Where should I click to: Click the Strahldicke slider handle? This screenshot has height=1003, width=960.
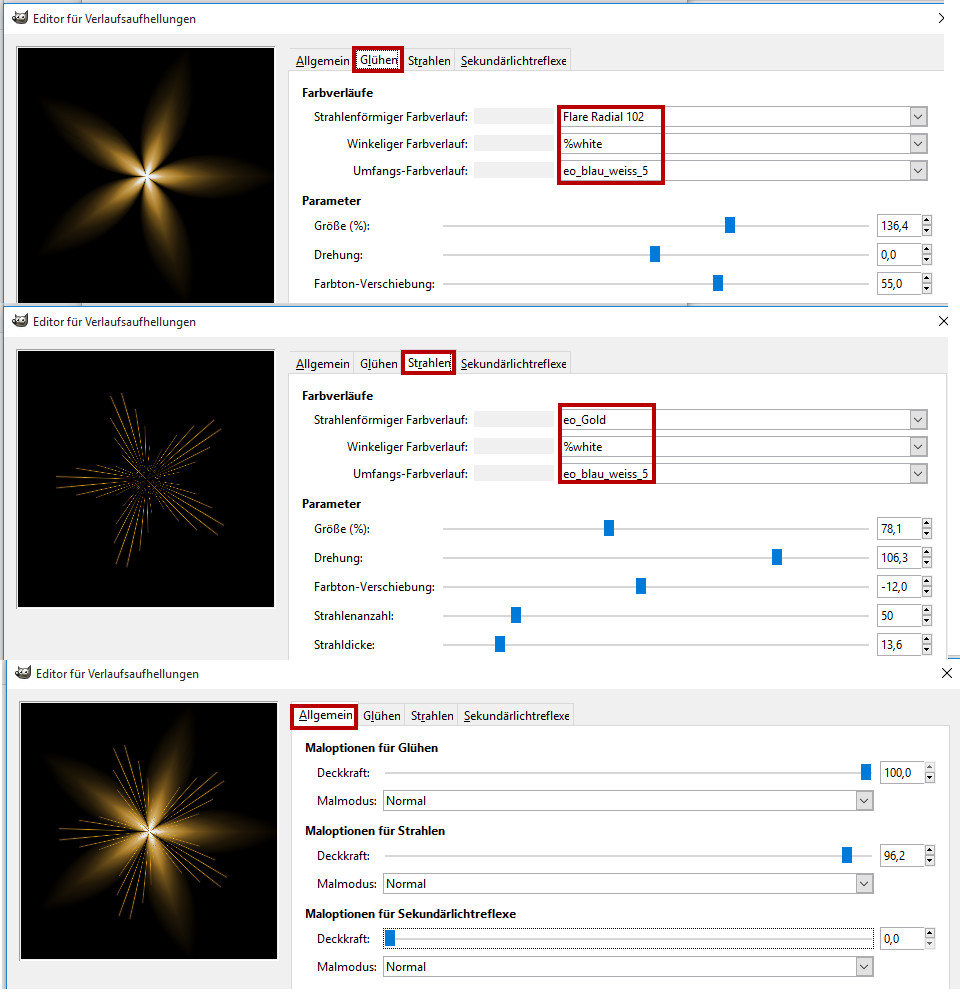pyautogui.click(x=500, y=644)
